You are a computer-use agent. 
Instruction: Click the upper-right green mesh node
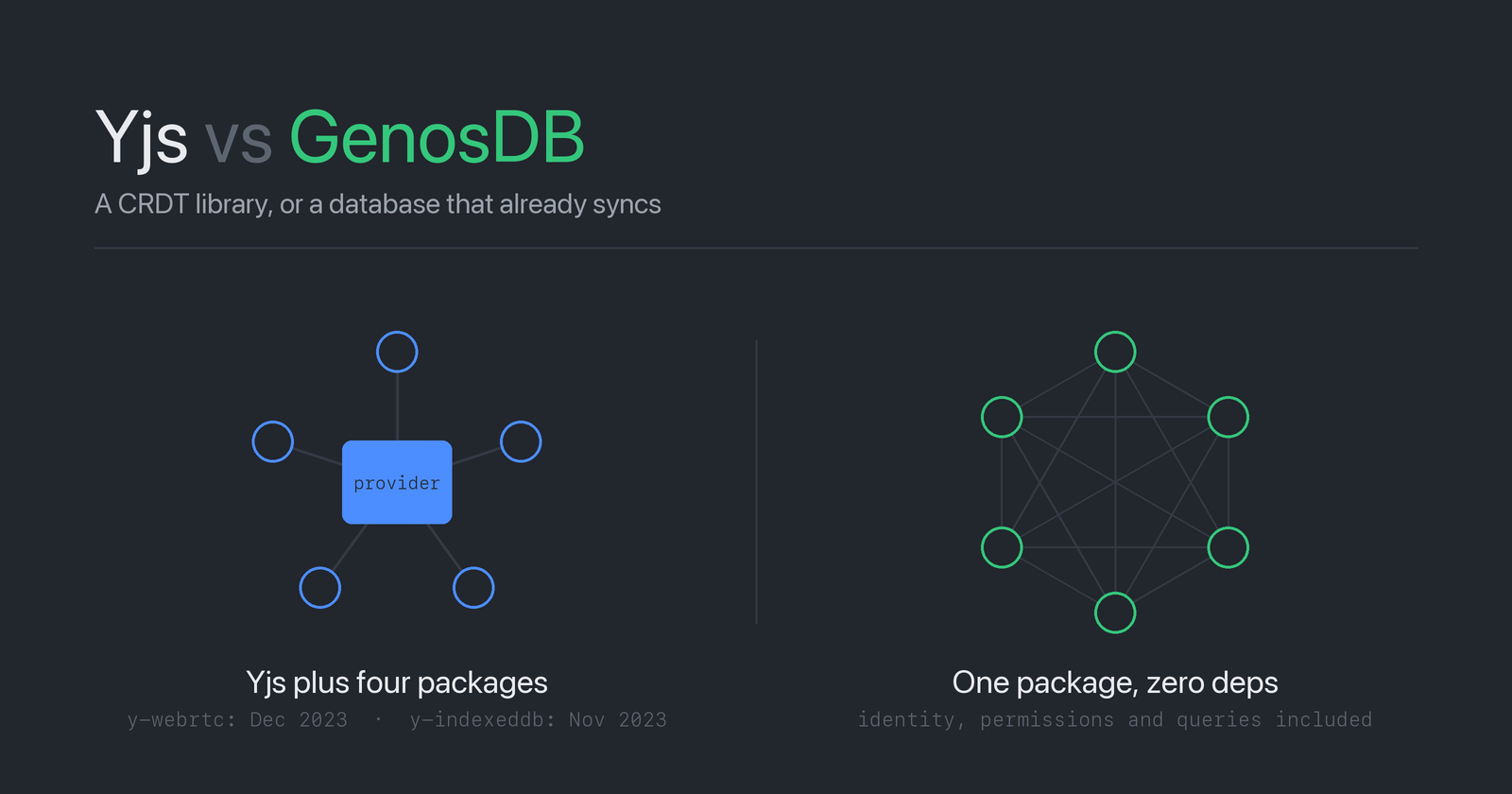(x=1228, y=417)
